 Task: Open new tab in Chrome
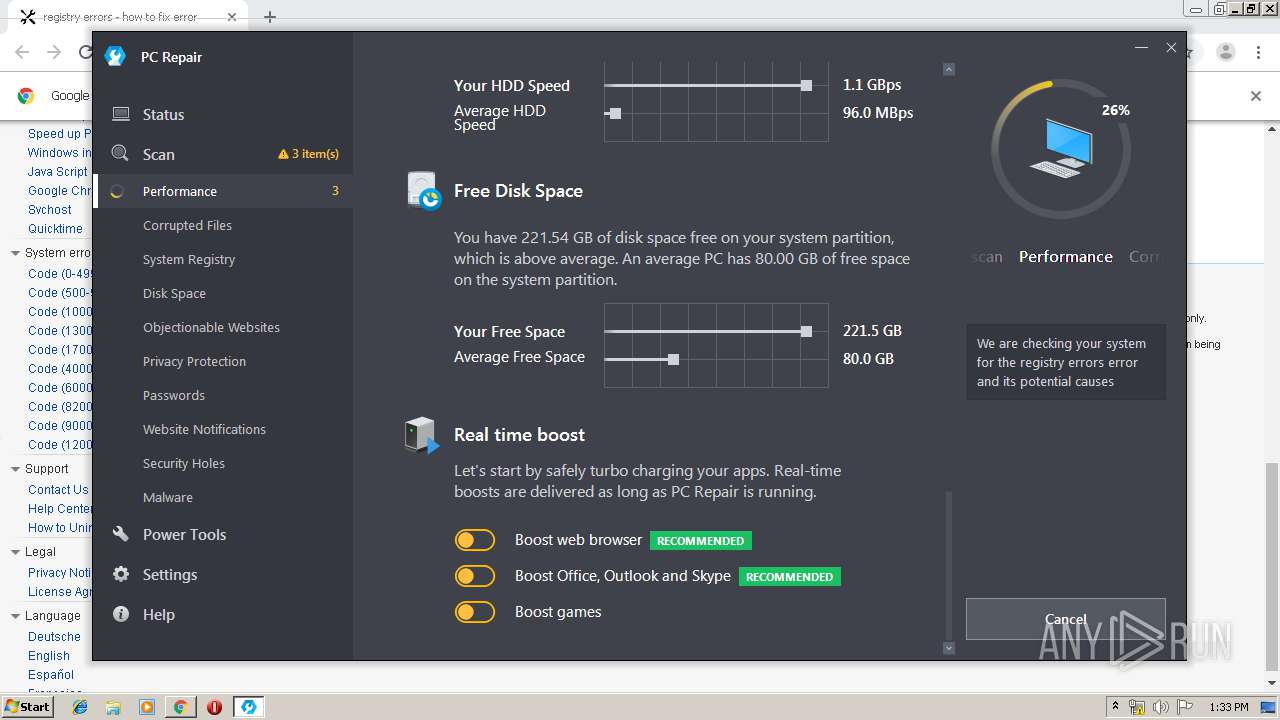pyautogui.click(x=270, y=17)
